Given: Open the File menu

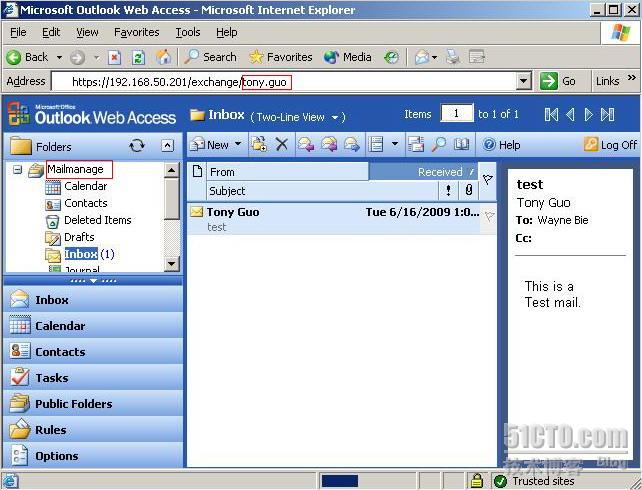Looking at the screenshot, I should coord(18,32).
